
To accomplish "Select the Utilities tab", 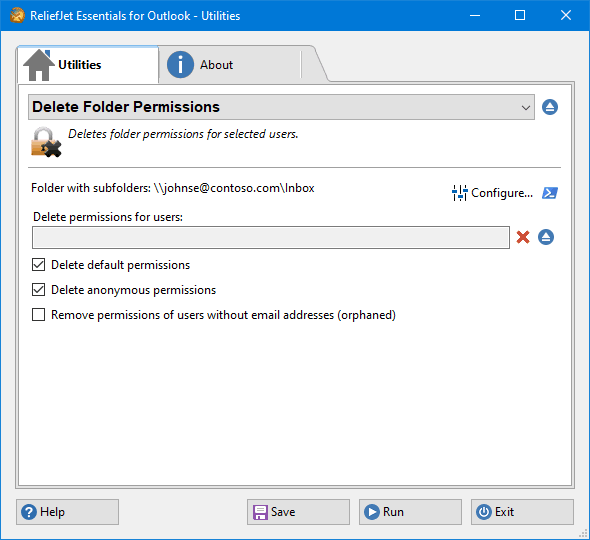I will (x=88, y=65).
